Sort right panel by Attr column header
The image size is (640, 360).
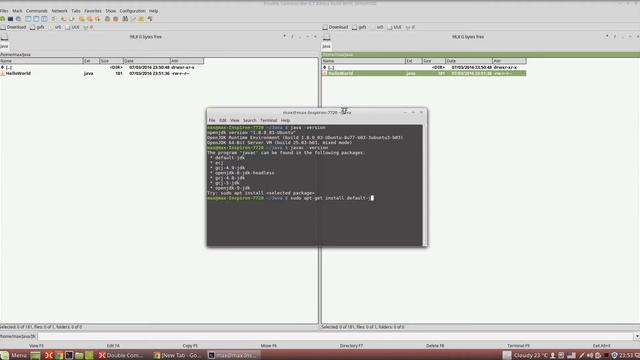[x=509, y=61]
